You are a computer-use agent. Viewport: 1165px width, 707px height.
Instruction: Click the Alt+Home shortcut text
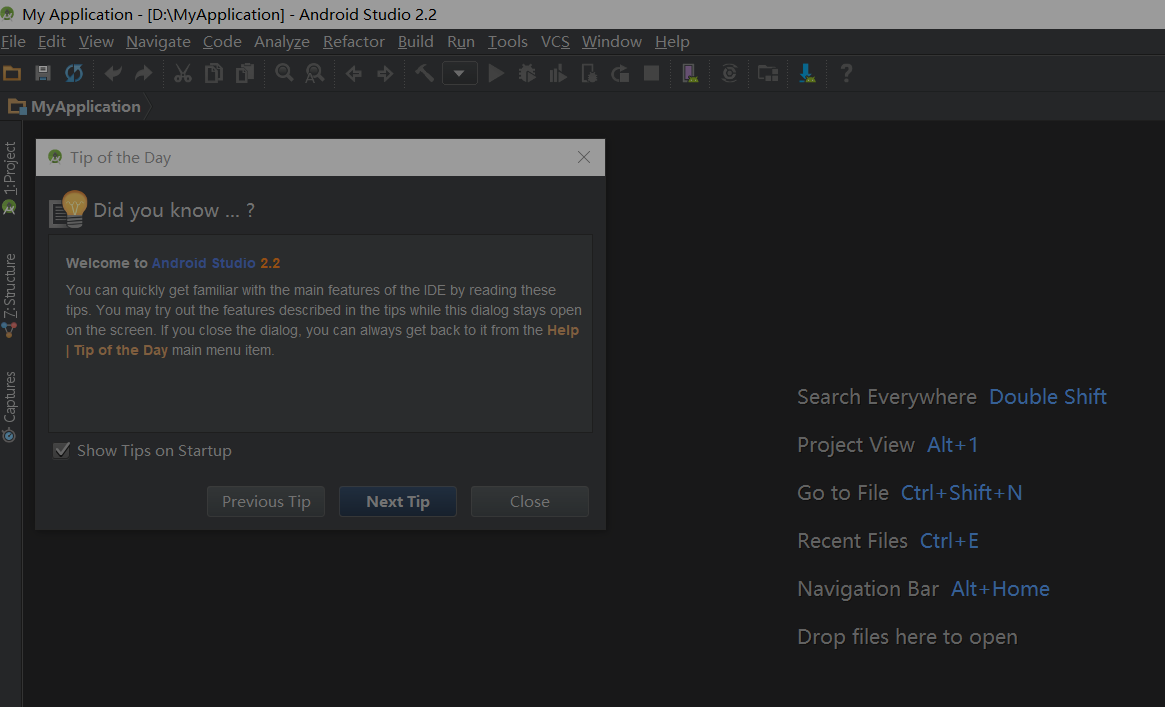(x=1000, y=589)
